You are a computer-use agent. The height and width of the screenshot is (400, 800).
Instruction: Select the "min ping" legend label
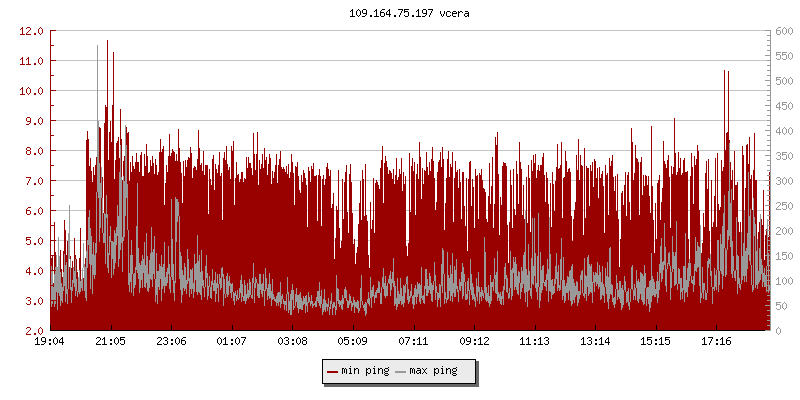coord(364,371)
